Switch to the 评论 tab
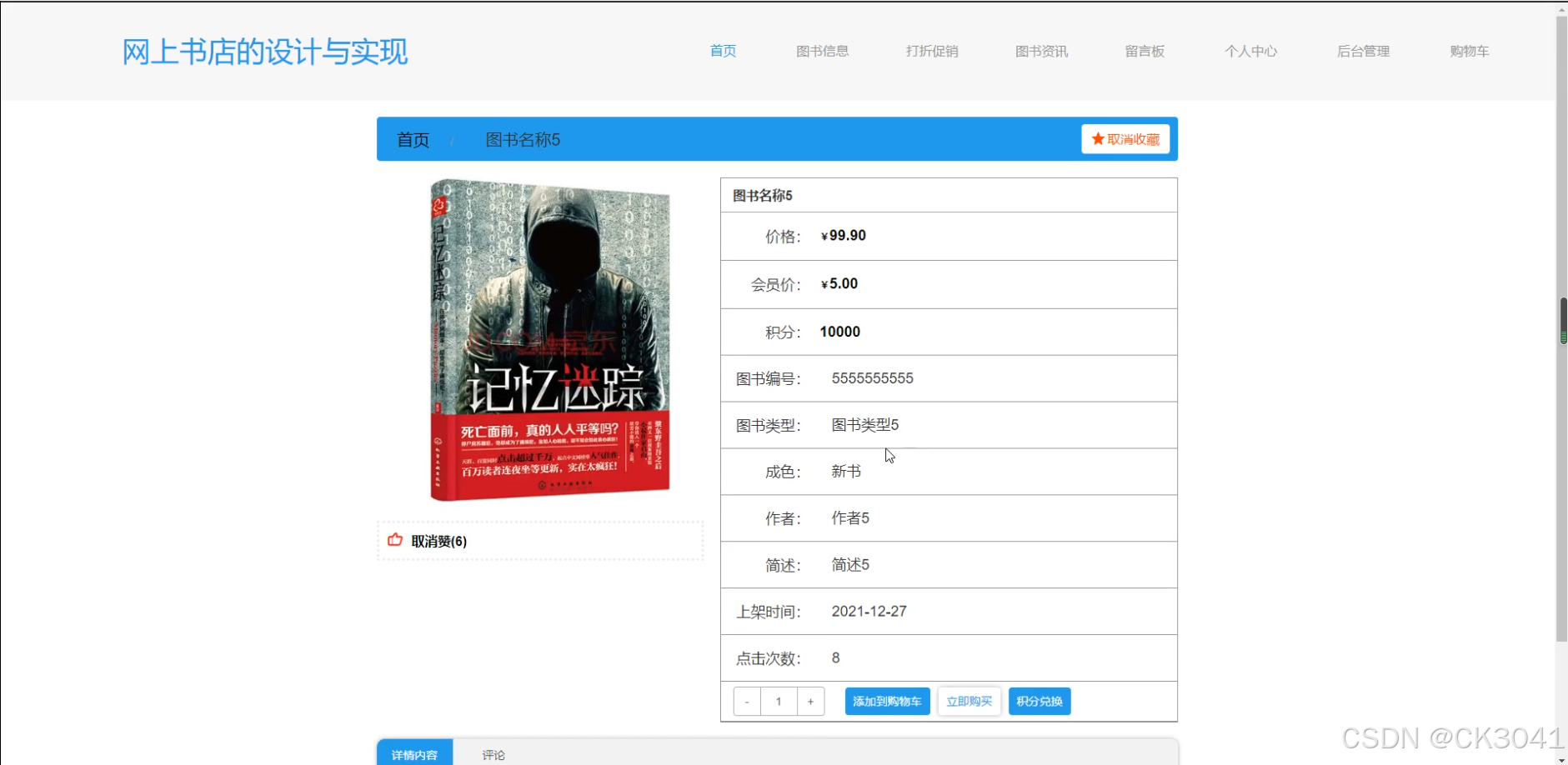 click(x=493, y=754)
